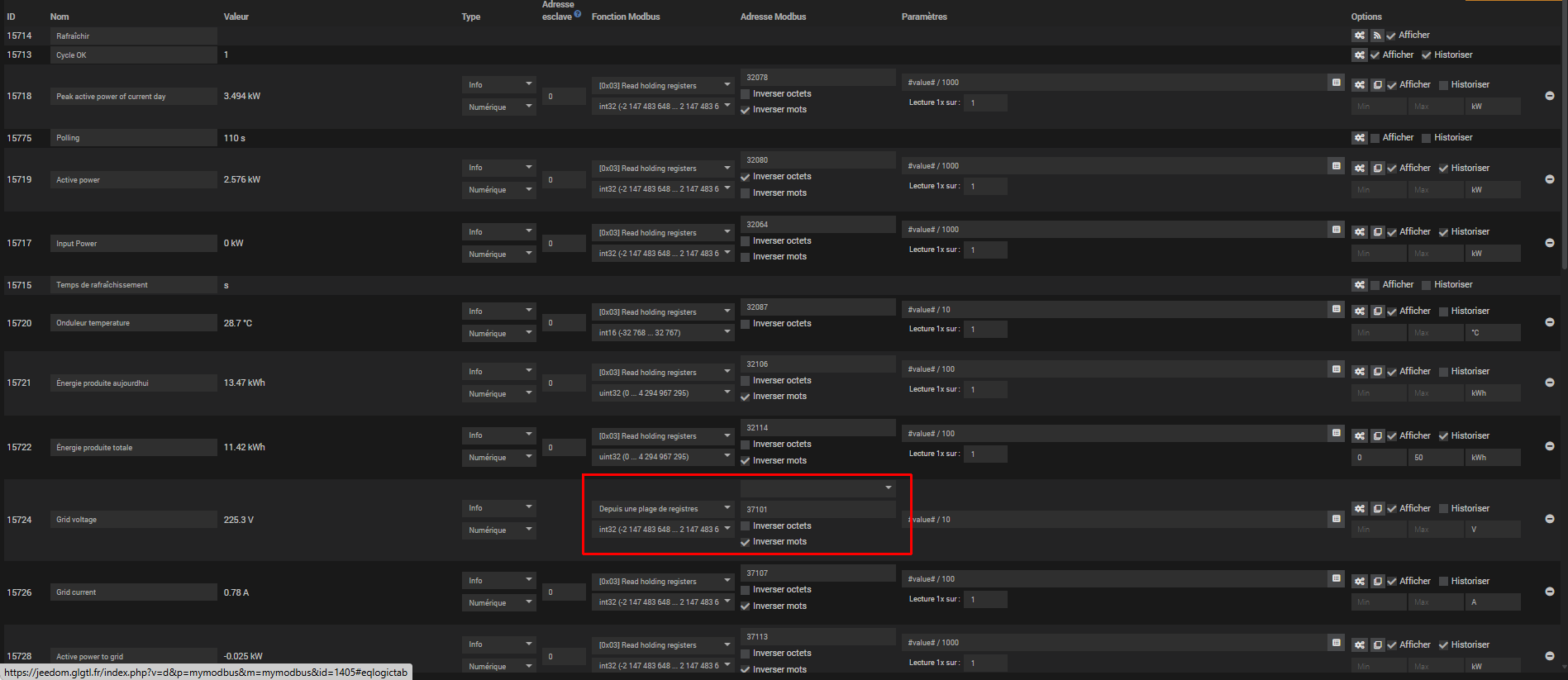This screenshot has width=1568, height=680.
Task: Click the ID cell '15720'
Action: point(19,323)
